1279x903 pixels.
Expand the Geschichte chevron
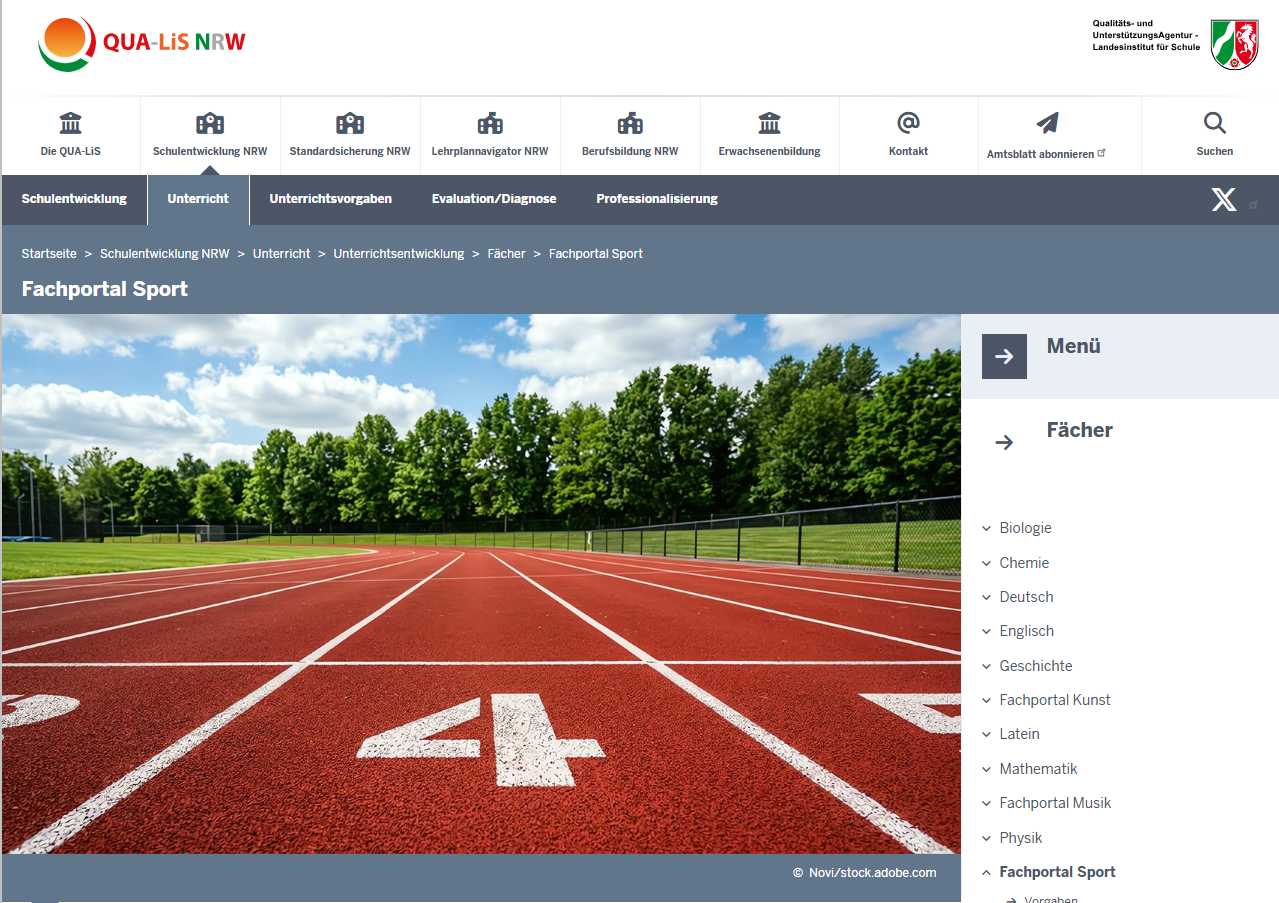(986, 666)
